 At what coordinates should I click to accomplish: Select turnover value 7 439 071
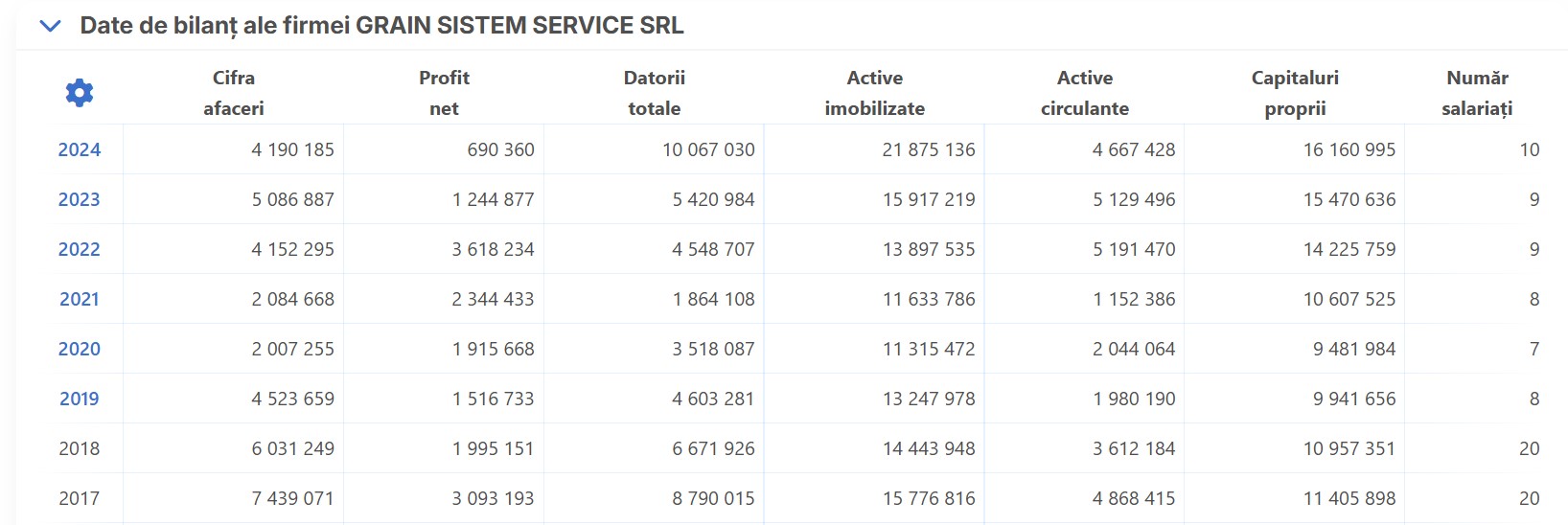[x=293, y=498]
